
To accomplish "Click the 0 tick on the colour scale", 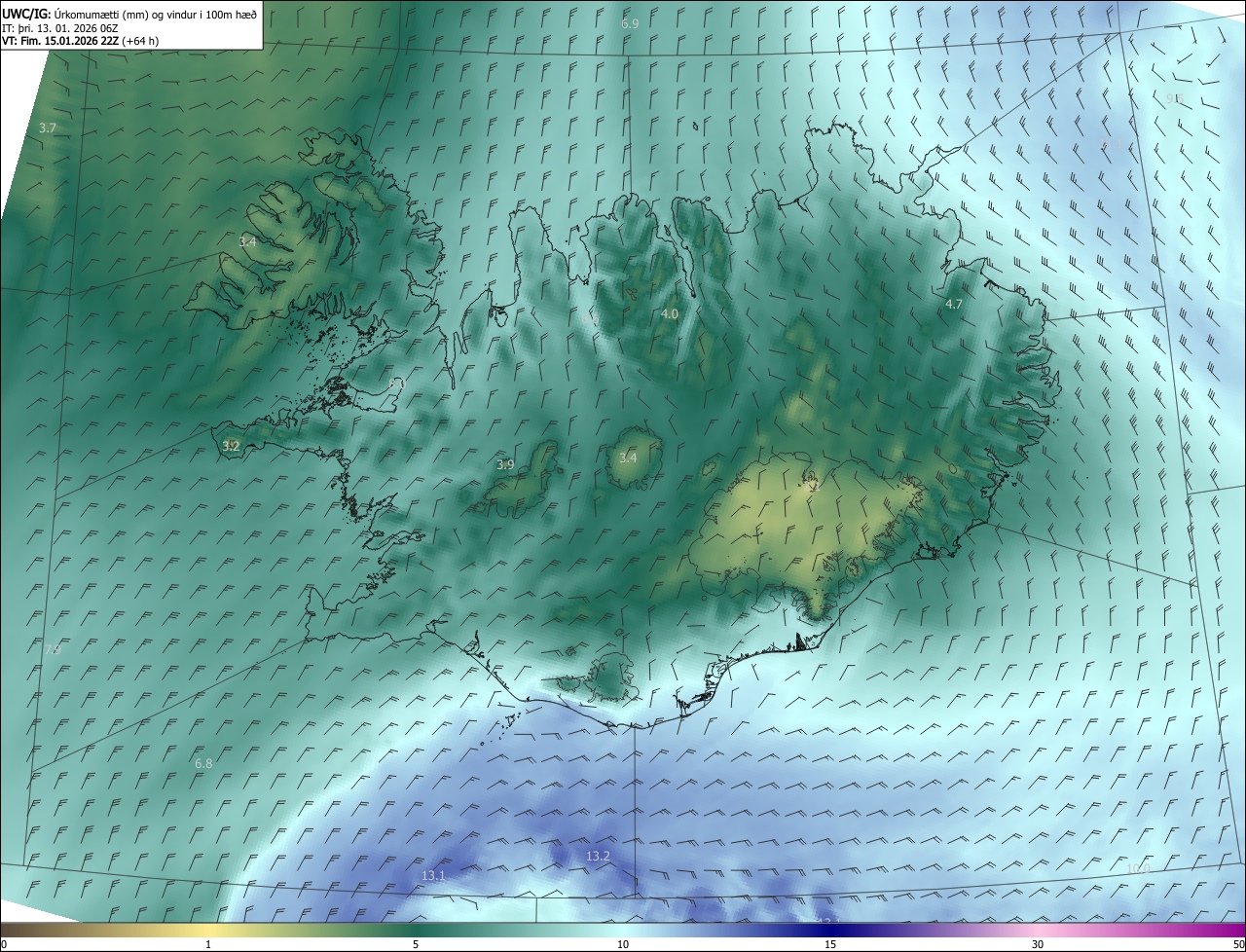I will tap(4, 945).
